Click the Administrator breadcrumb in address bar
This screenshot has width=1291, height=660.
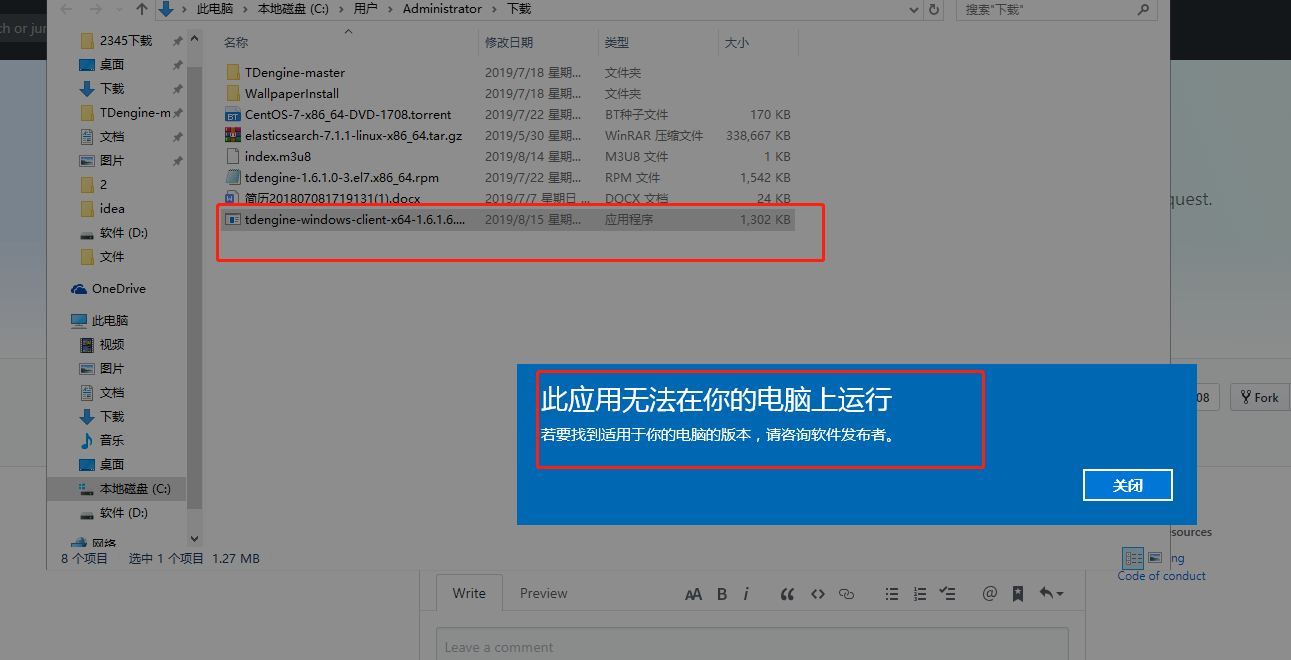coord(442,9)
